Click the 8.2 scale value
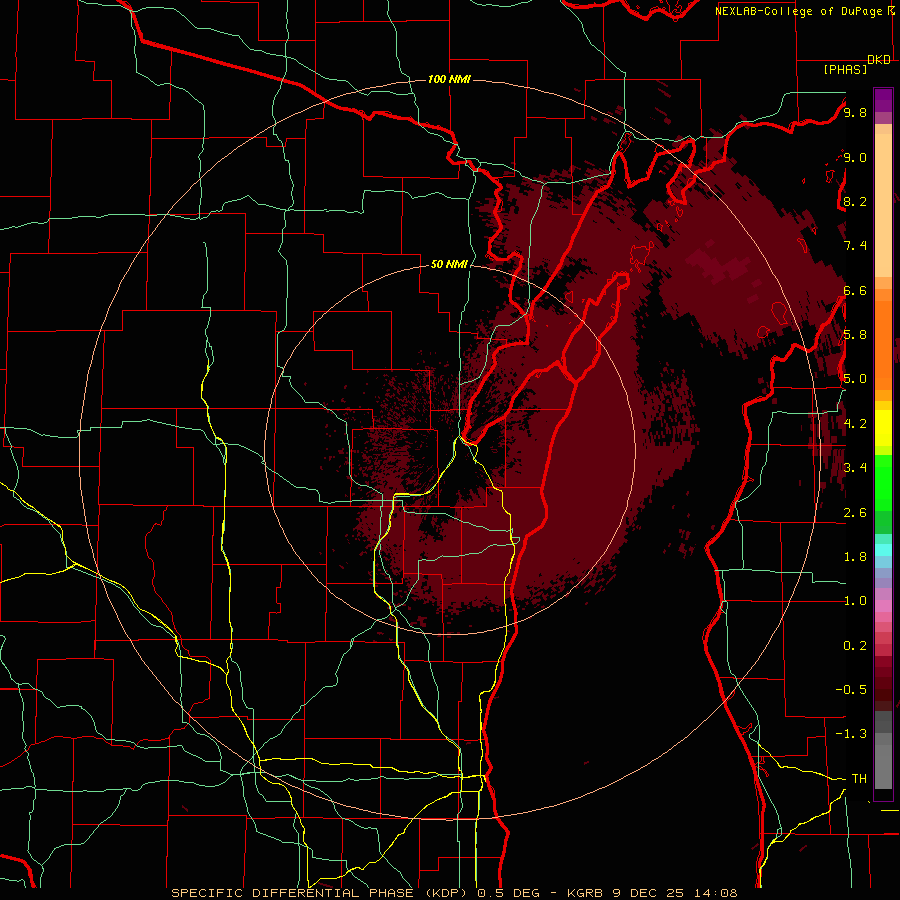Screen dimensions: 900x900 pyautogui.click(x=855, y=201)
